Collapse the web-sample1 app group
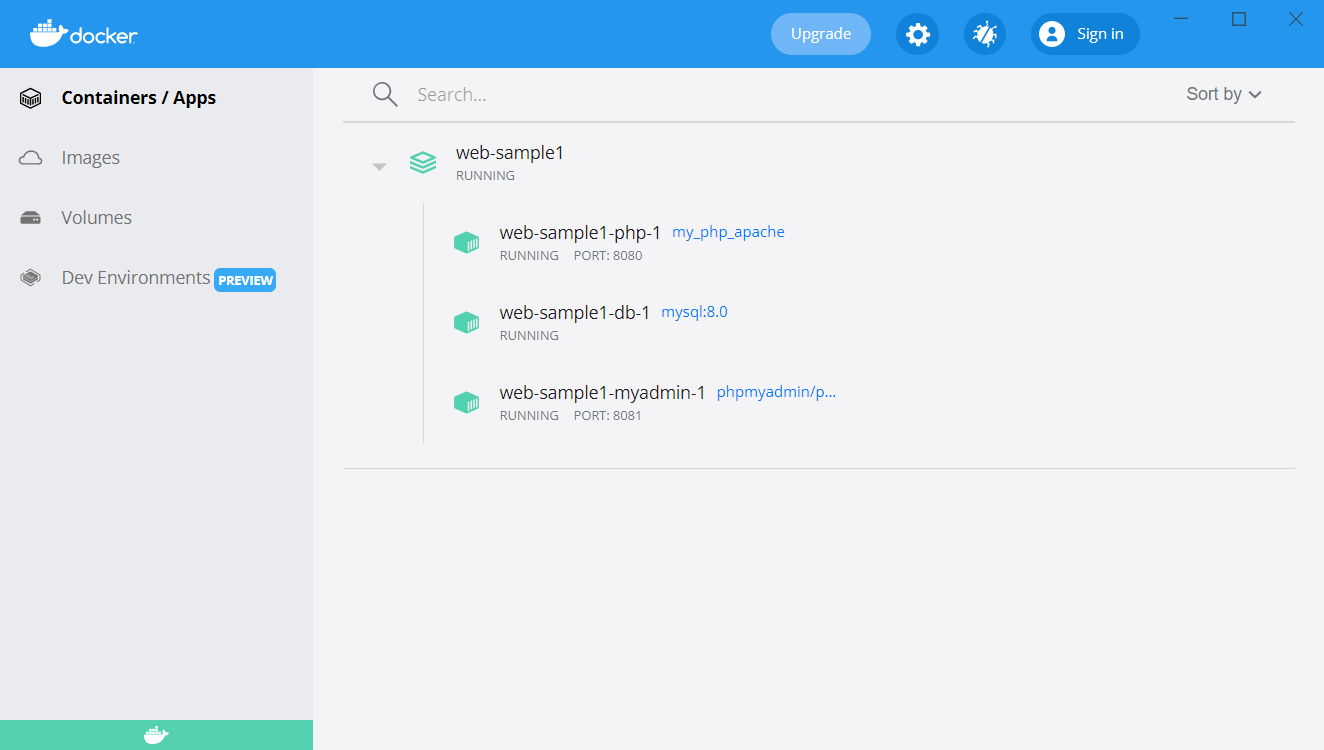The height and width of the screenshot is (750, 1324). [379, 167]
